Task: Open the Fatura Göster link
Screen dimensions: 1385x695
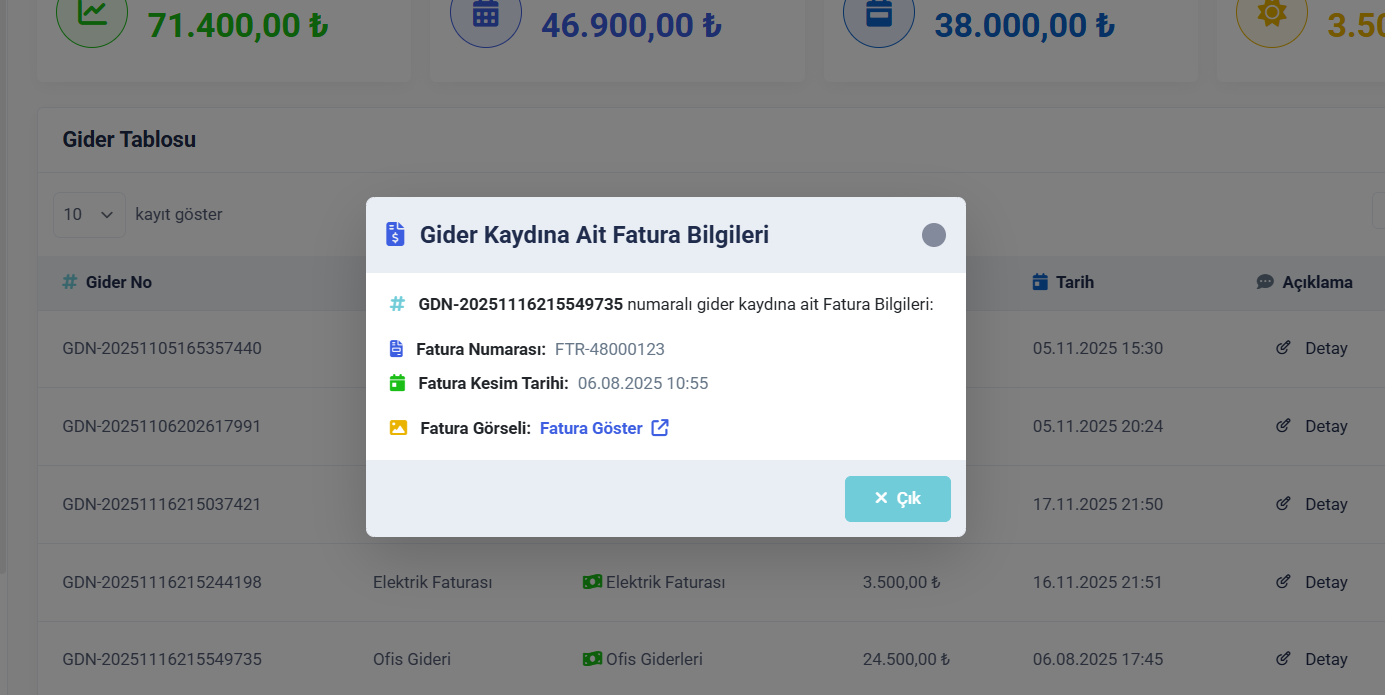Action: tap(591, 428)
